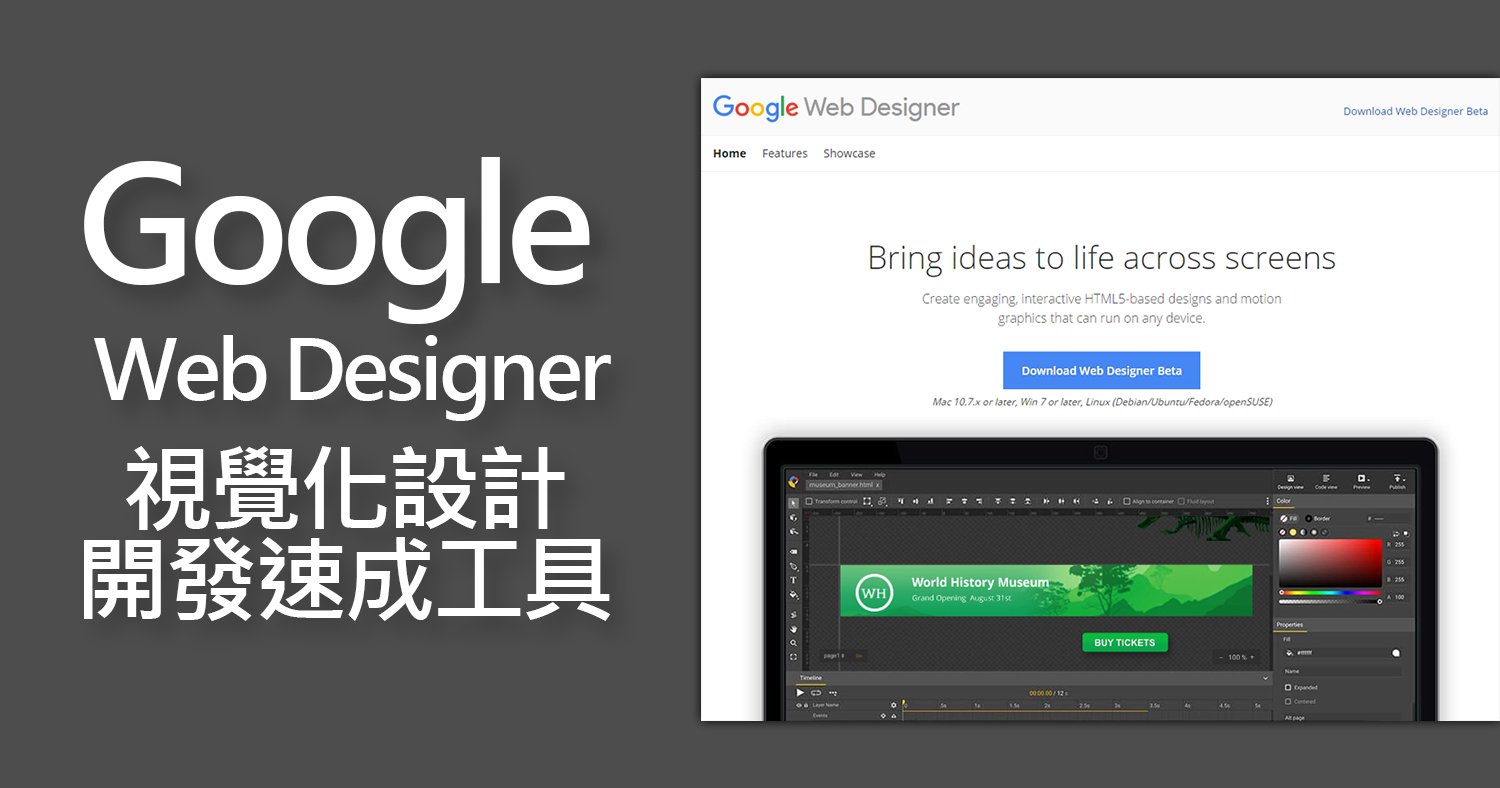Select the no-color icon in swatch row
Viewport: 1500px width, 788px height.
(x=1282, y=532)
